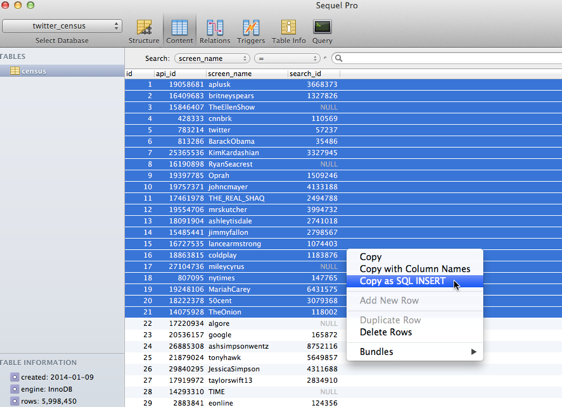Click the KimKardashian cell

click(234, 153)
